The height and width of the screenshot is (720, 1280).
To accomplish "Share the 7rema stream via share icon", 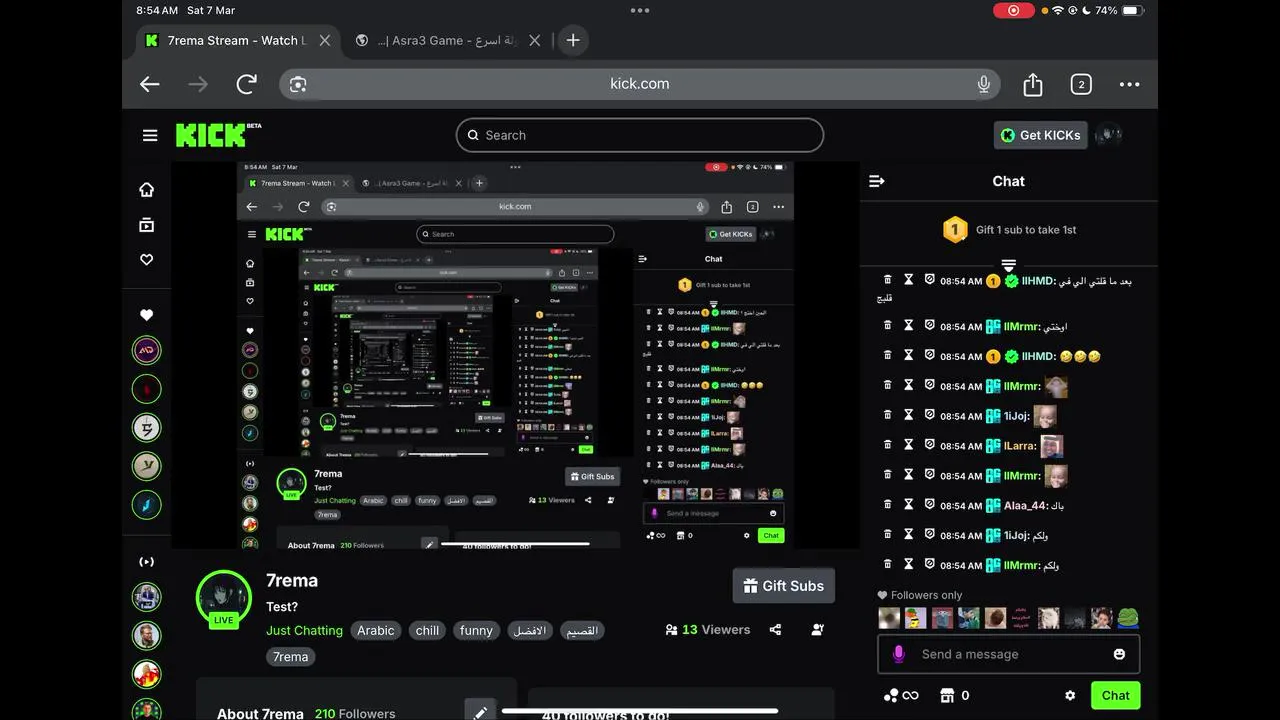I will tap(775, 629).
